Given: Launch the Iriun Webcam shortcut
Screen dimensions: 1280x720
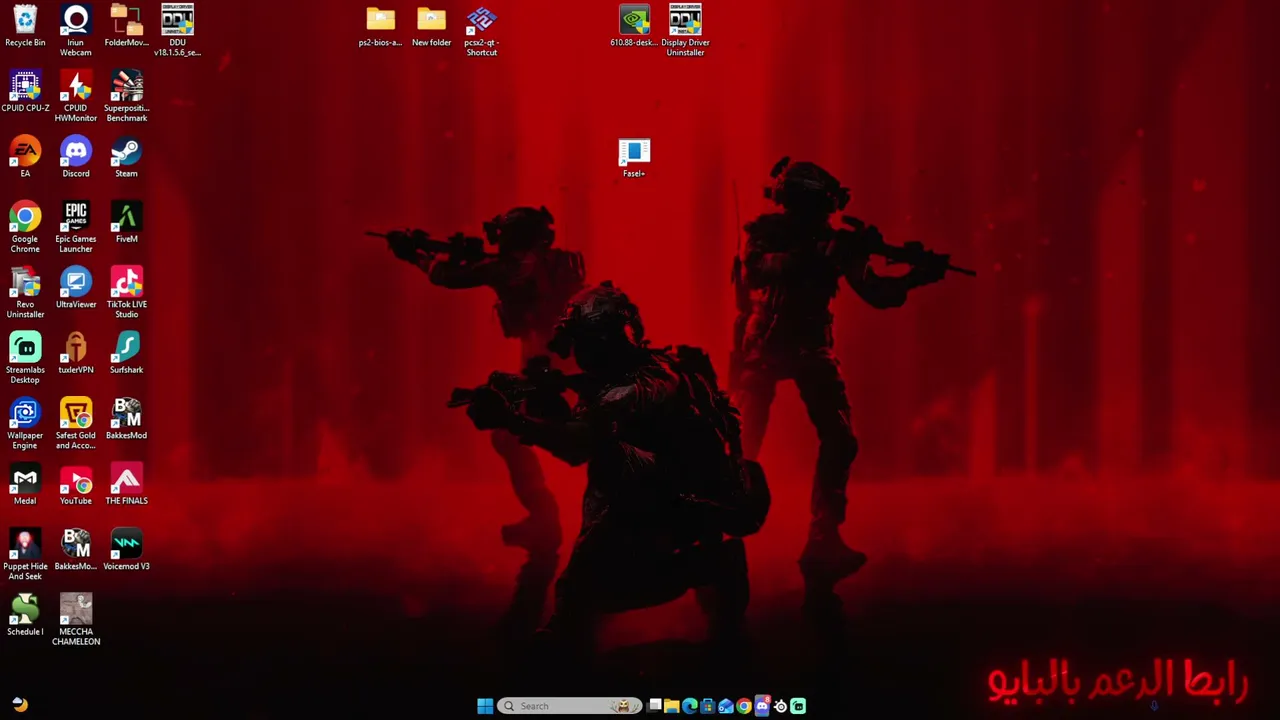Looking at the screenshot, I should coord(76,31).
